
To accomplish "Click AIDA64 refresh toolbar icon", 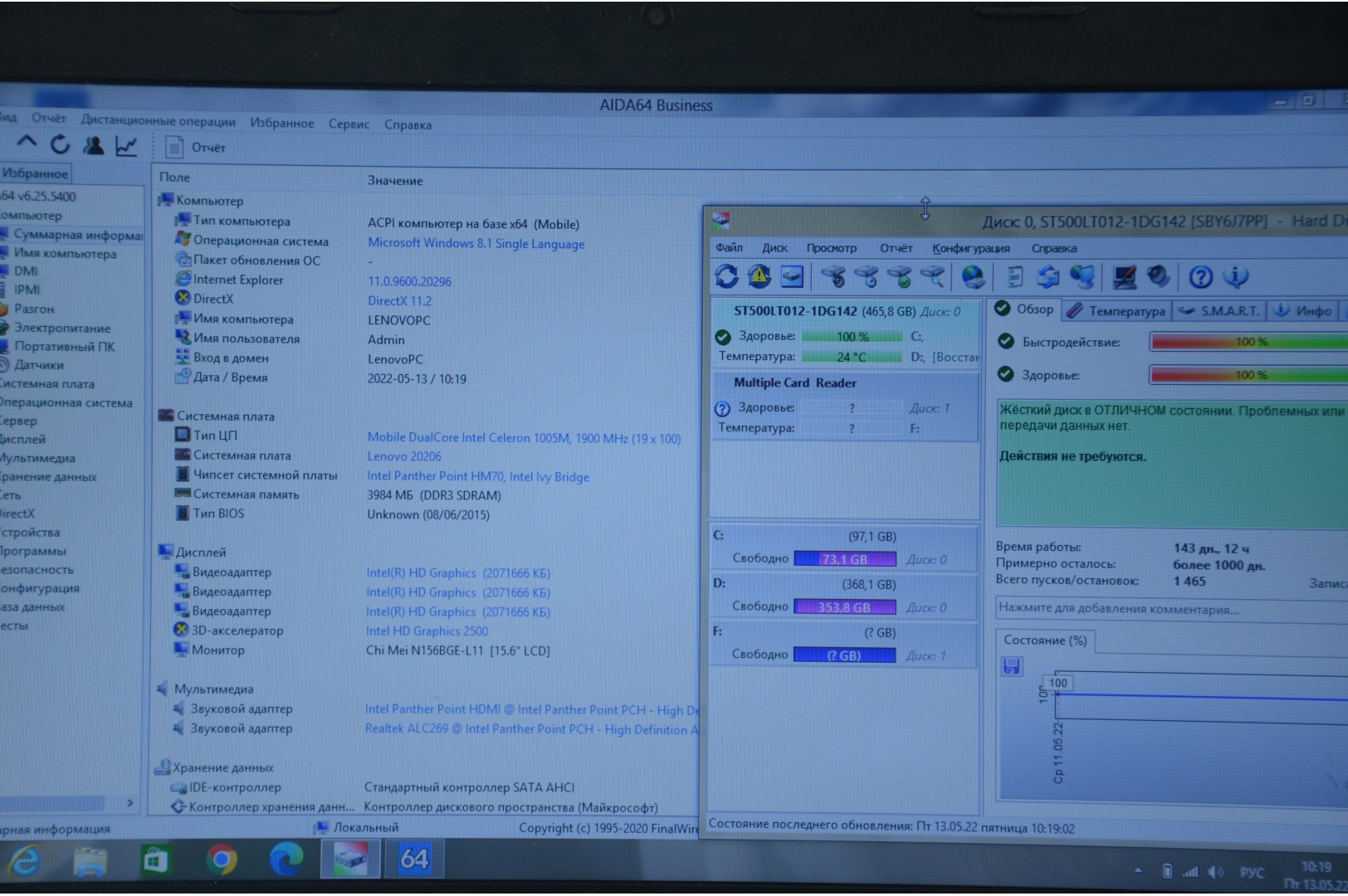I will (60, 145).
